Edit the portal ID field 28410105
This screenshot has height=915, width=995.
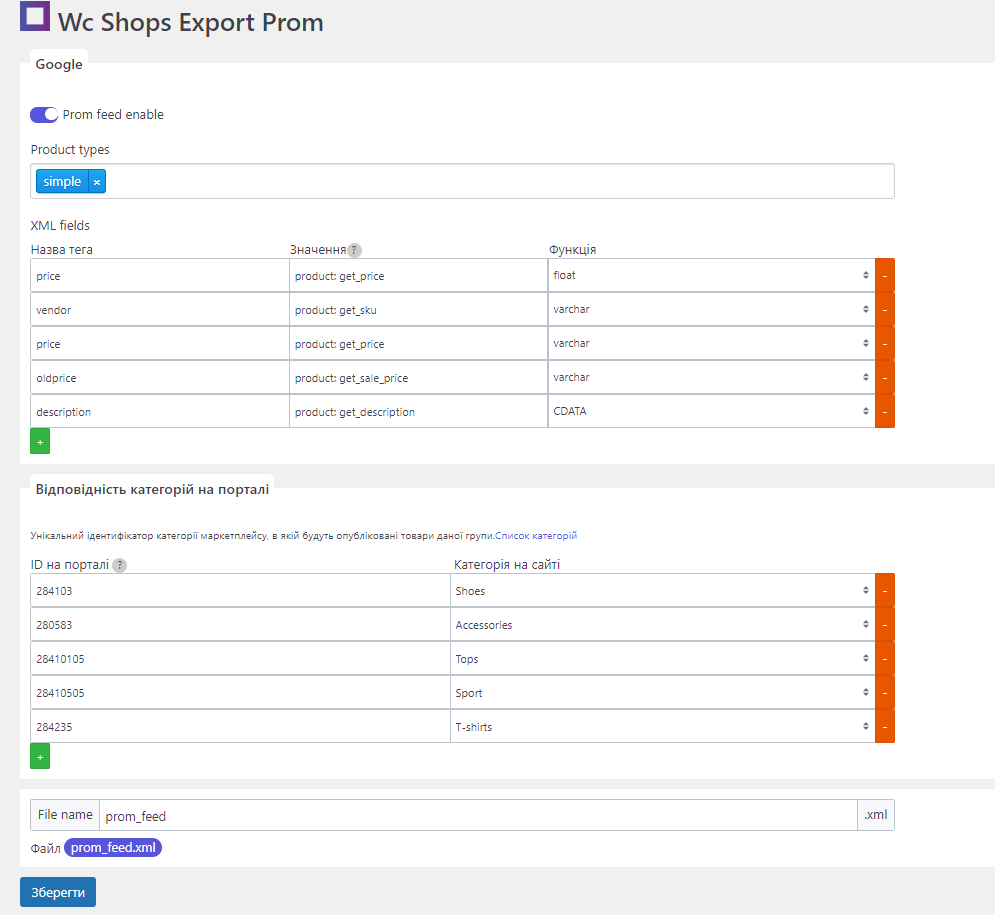[x=241, y=659]
